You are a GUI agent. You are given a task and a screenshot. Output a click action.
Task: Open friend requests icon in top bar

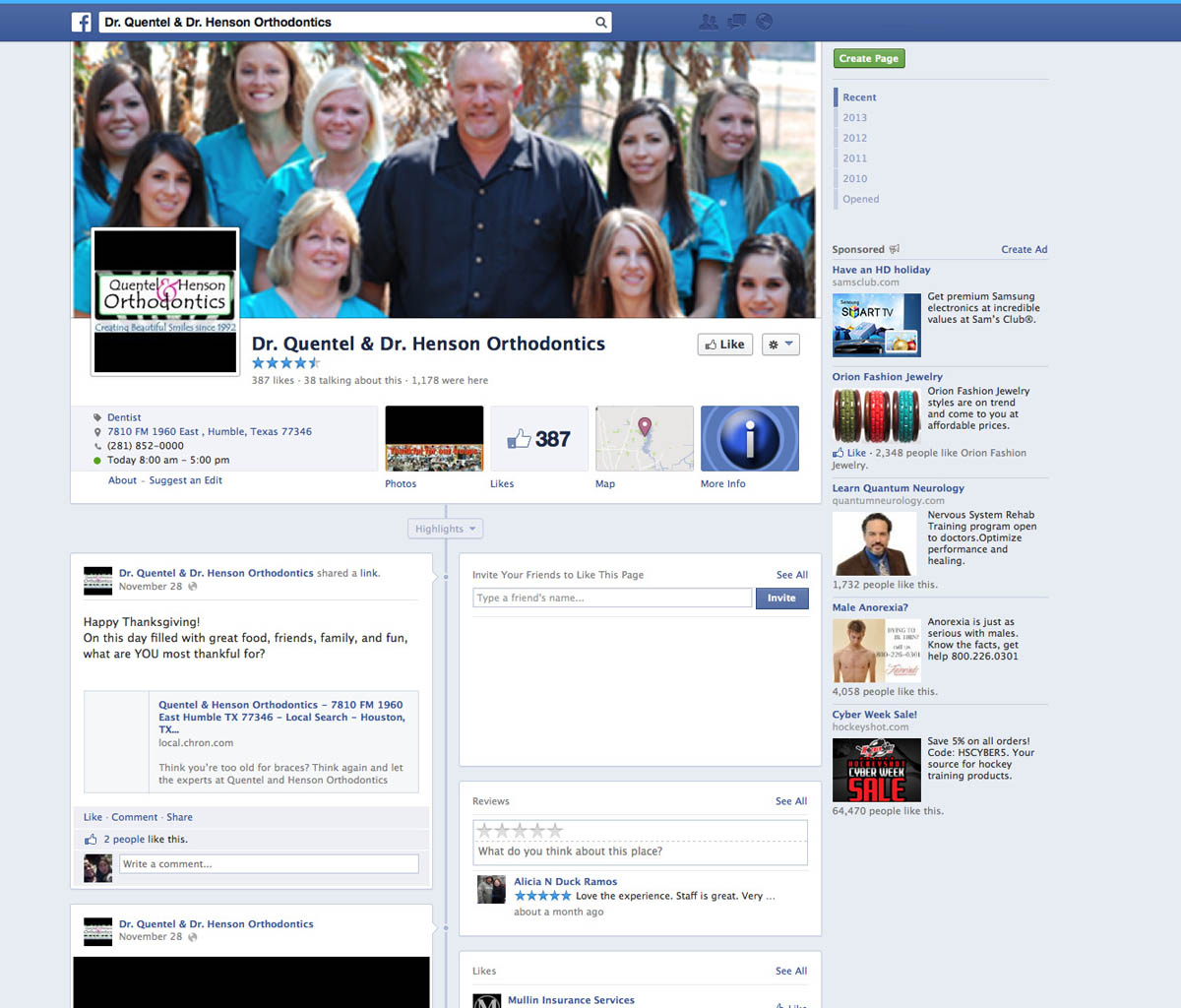pyautogui.click(x=708, y=22)
